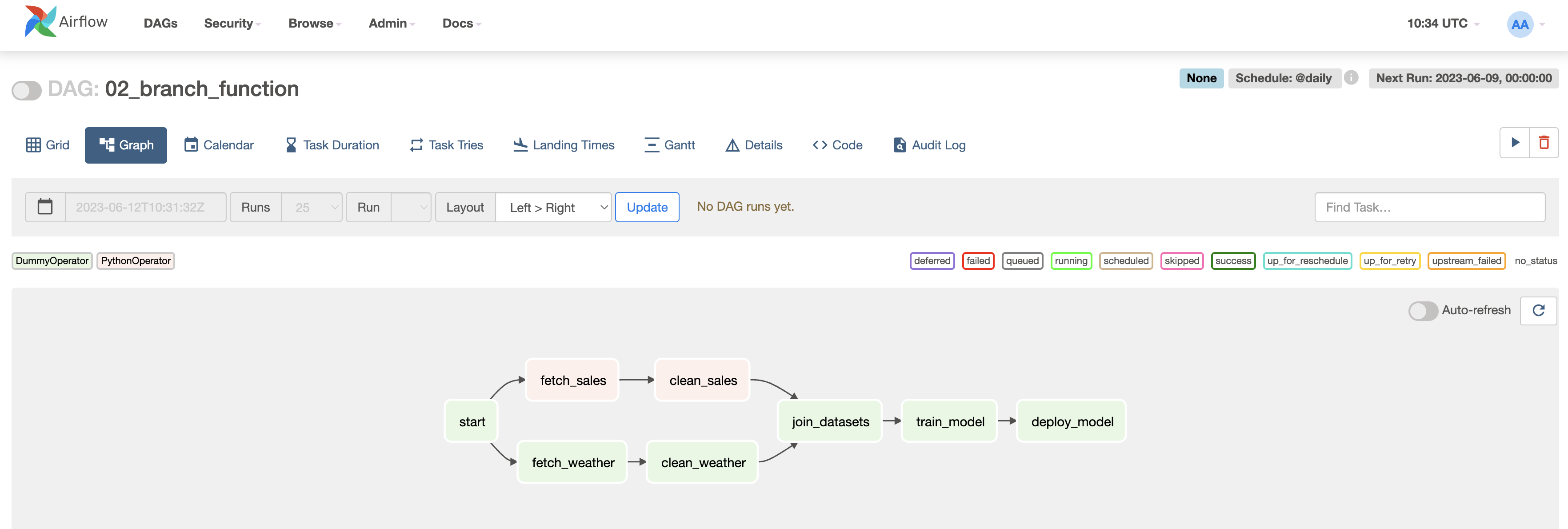Enable Auto-refresh toggle
Screen dimensions: 1568x529
point(1423,310)
